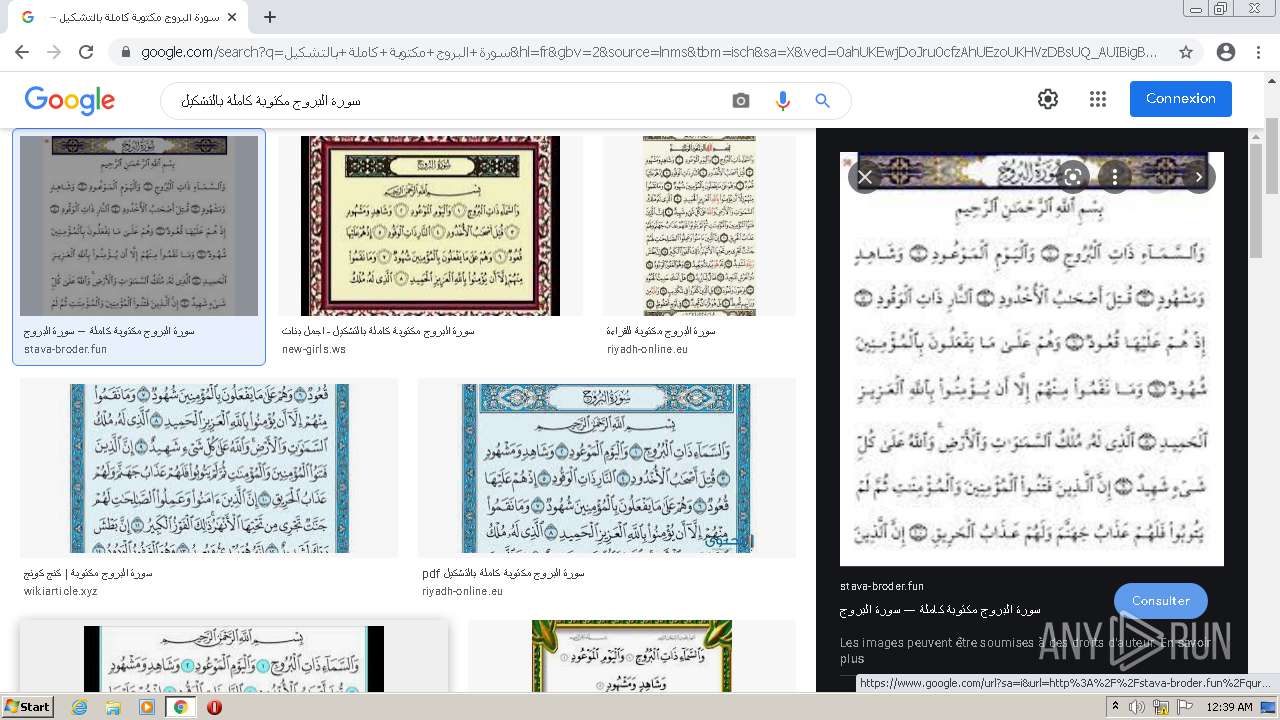This screenshot has height=720, width=1280.
Task: Click the Consulter button in preview
Action: [x=1160, y=601]
